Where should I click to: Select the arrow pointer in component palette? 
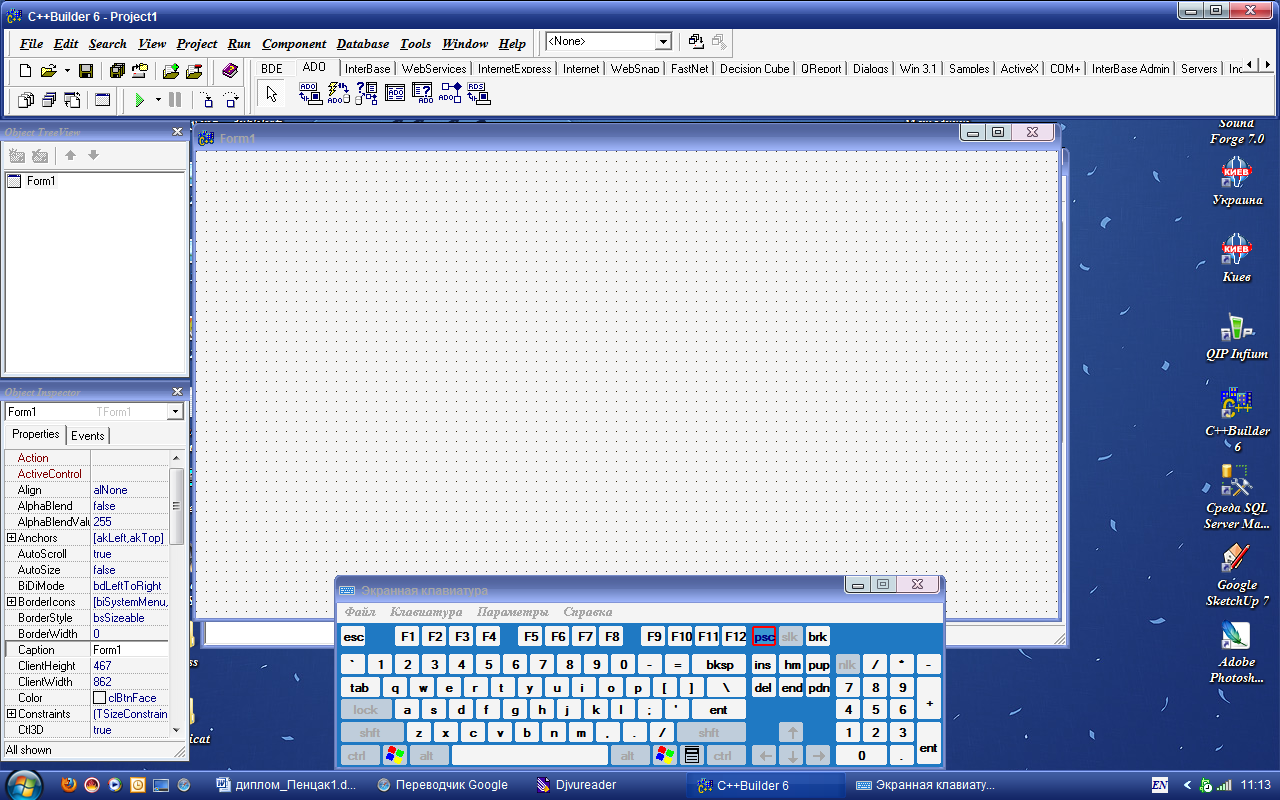[272, 94]
